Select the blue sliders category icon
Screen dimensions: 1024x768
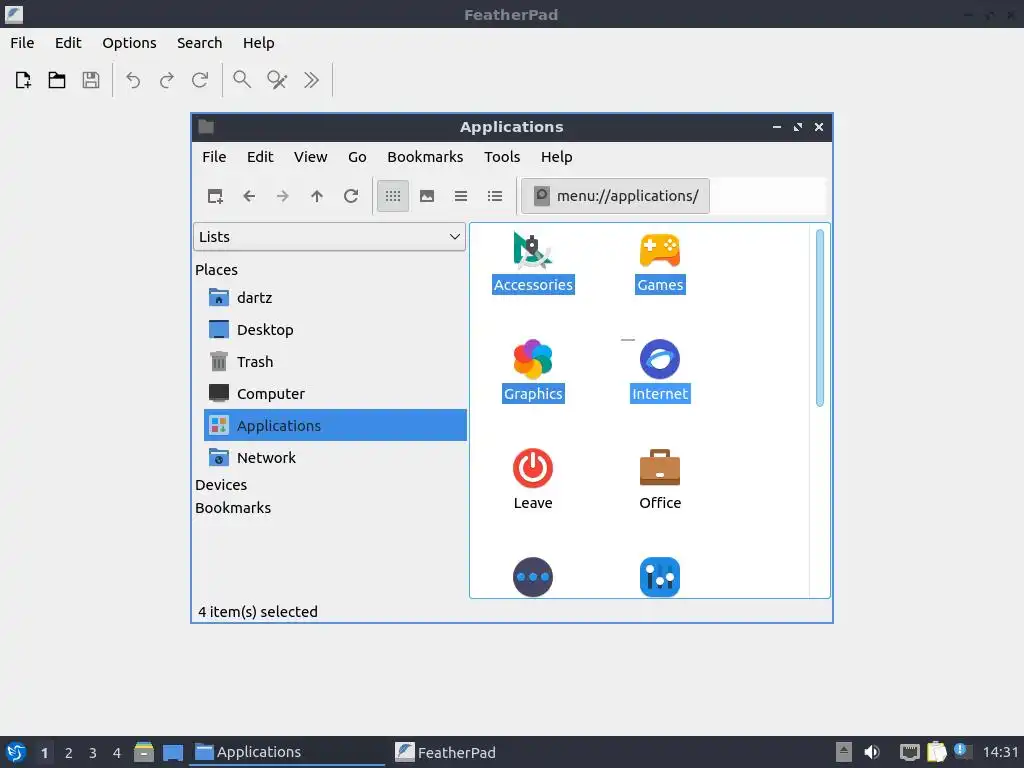(x=660, y=577)
